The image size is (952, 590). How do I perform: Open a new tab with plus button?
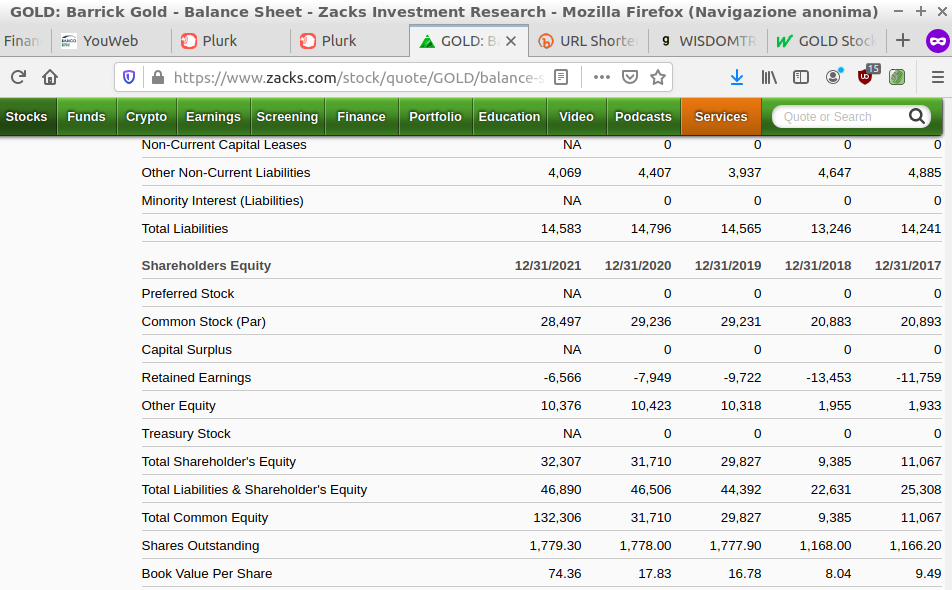(x=903, y=41)
